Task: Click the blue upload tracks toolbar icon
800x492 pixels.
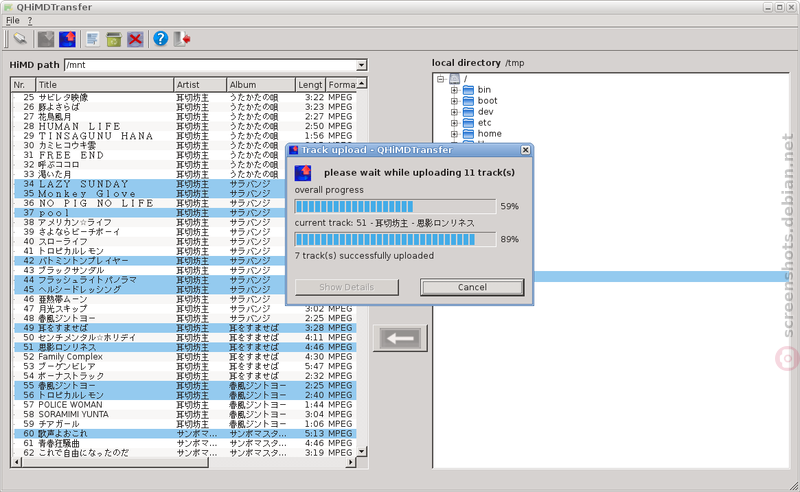Action: click(67, 39)
